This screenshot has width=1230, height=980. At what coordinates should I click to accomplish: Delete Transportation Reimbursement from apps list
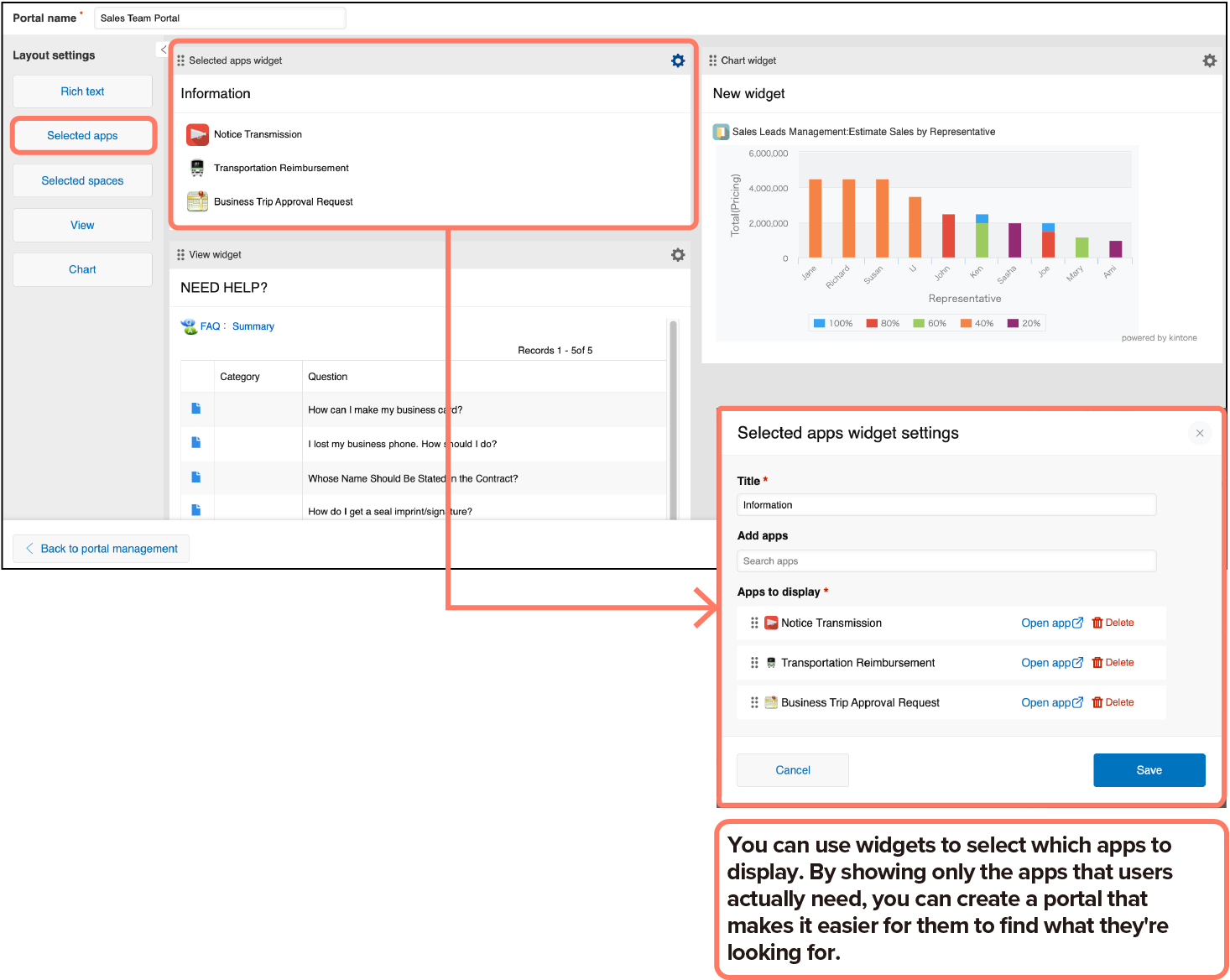click(x=1113, y=663)
